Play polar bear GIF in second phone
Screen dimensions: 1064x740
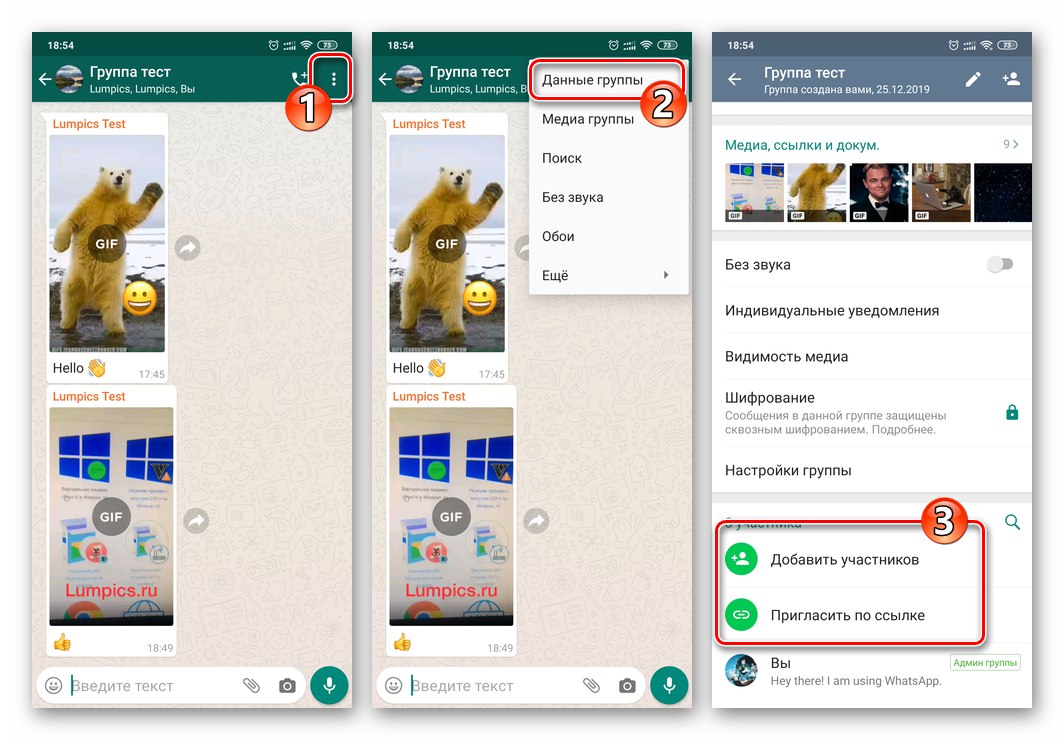pyautogui.click(x=446, y=244)
